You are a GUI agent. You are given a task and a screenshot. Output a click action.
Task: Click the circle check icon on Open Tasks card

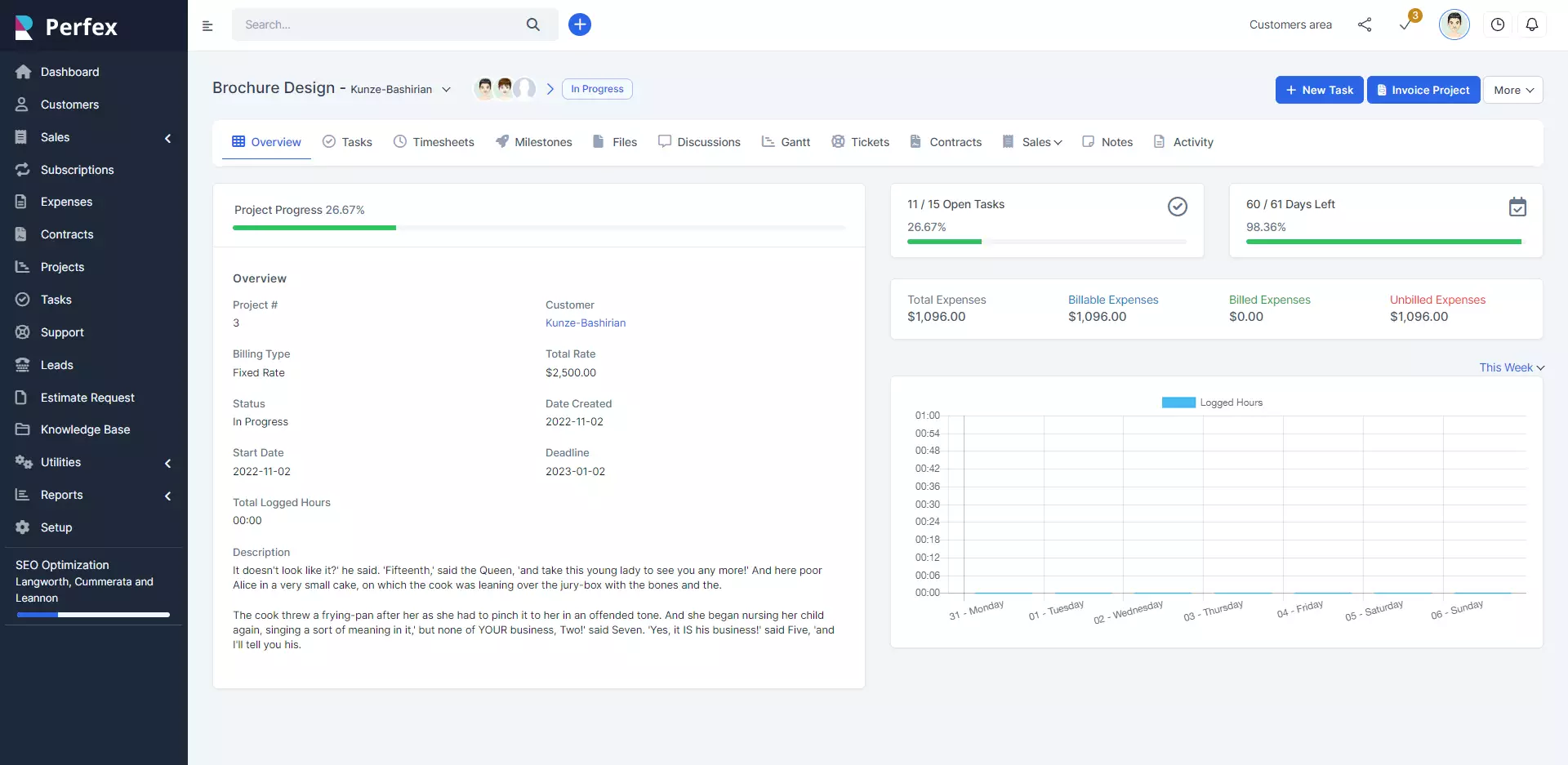coord(1178,207)
